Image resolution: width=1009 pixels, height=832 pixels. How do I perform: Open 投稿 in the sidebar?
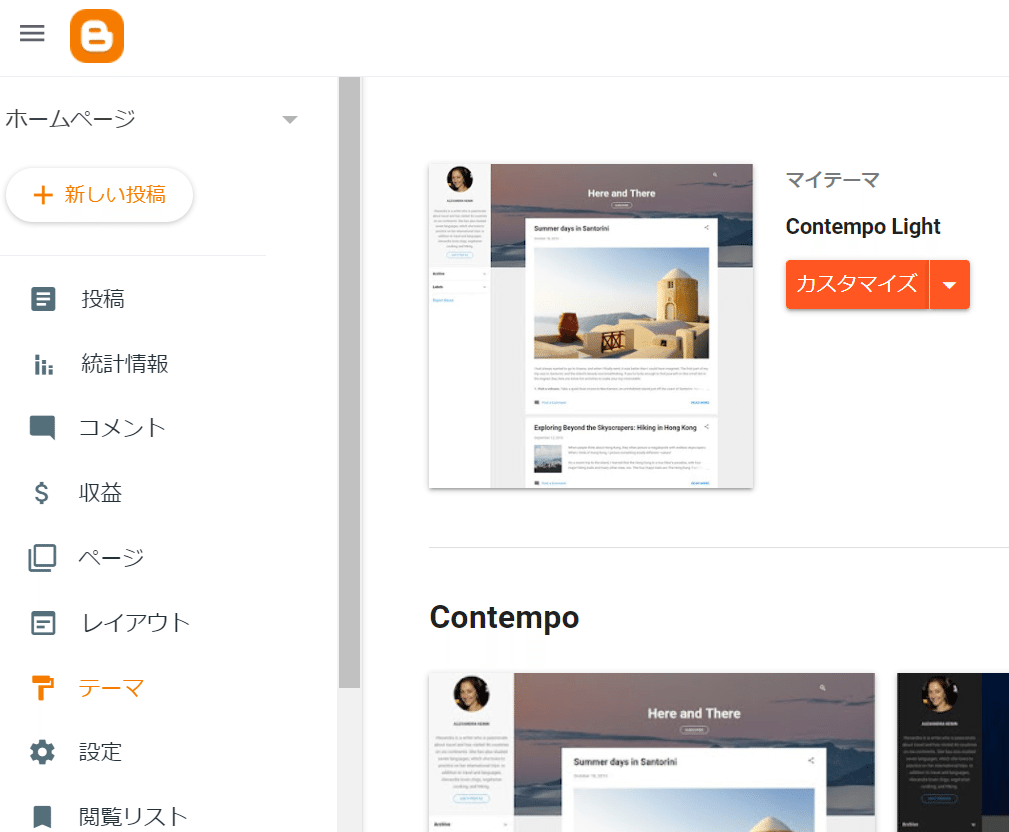click(103, 299)
